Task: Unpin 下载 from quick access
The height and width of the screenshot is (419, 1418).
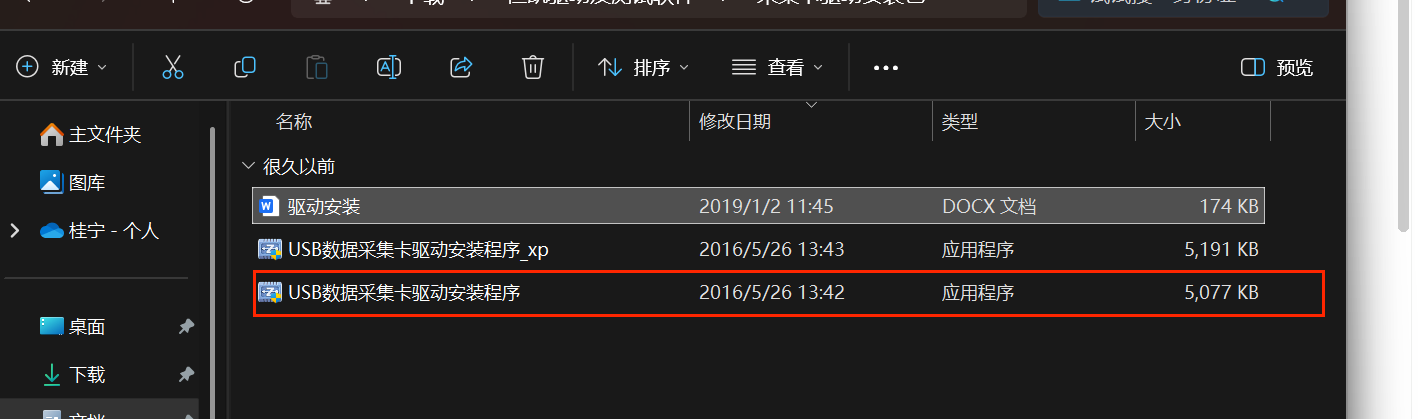Action: pyautogui.click(x=186, y=375)
